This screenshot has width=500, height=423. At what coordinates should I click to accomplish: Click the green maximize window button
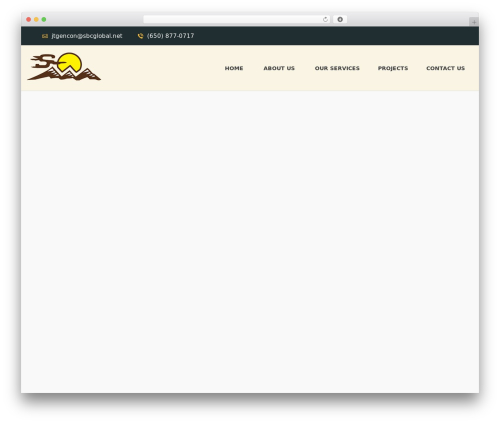(44, 20)
